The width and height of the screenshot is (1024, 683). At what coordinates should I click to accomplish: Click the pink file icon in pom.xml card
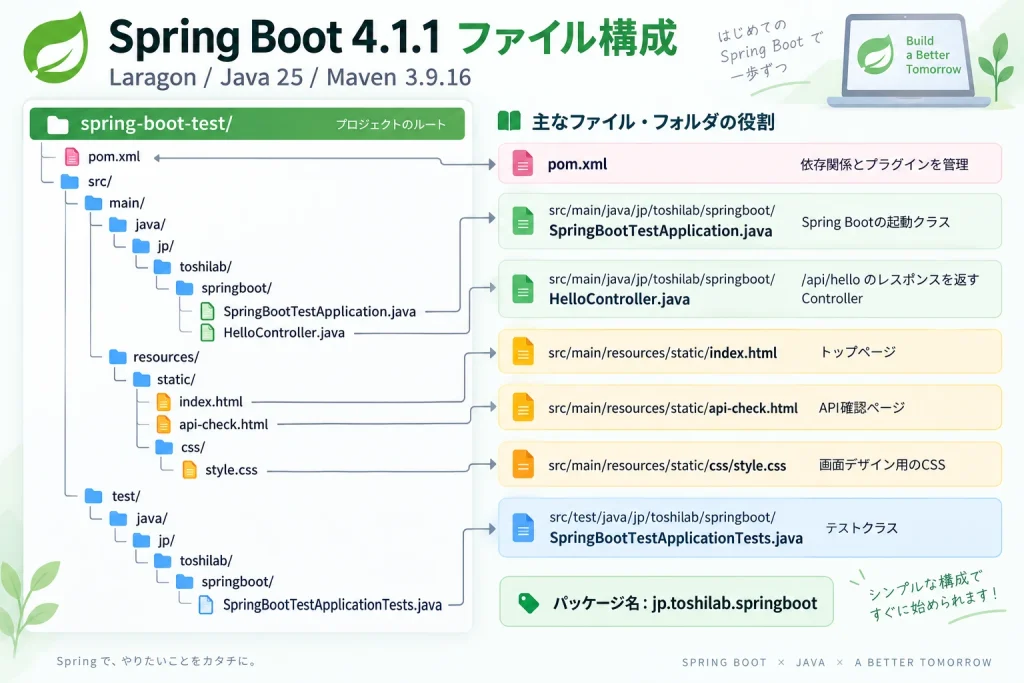pyautogui.click(x=522, y=163)
